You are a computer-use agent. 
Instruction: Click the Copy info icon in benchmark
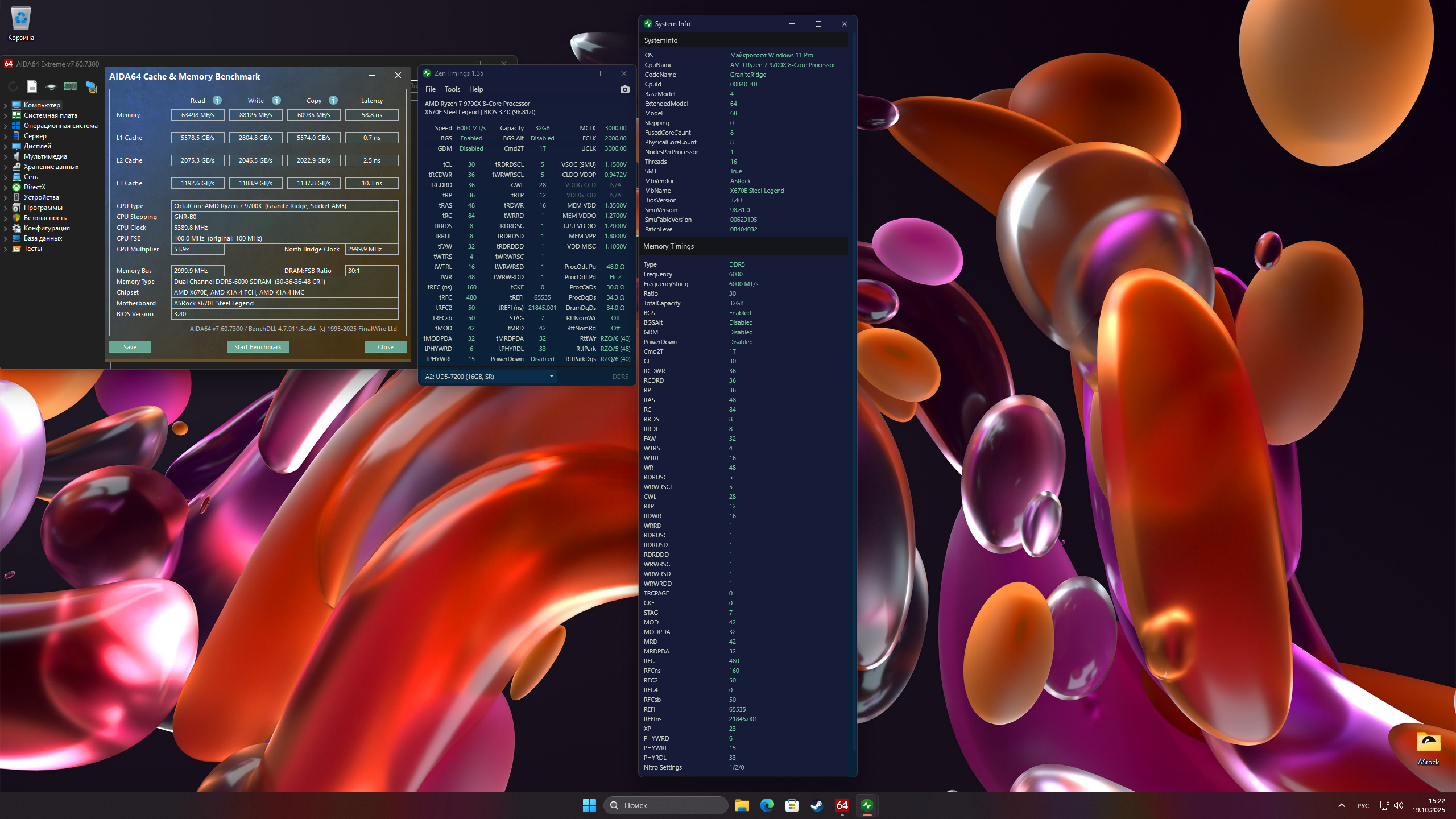[333, 100]
